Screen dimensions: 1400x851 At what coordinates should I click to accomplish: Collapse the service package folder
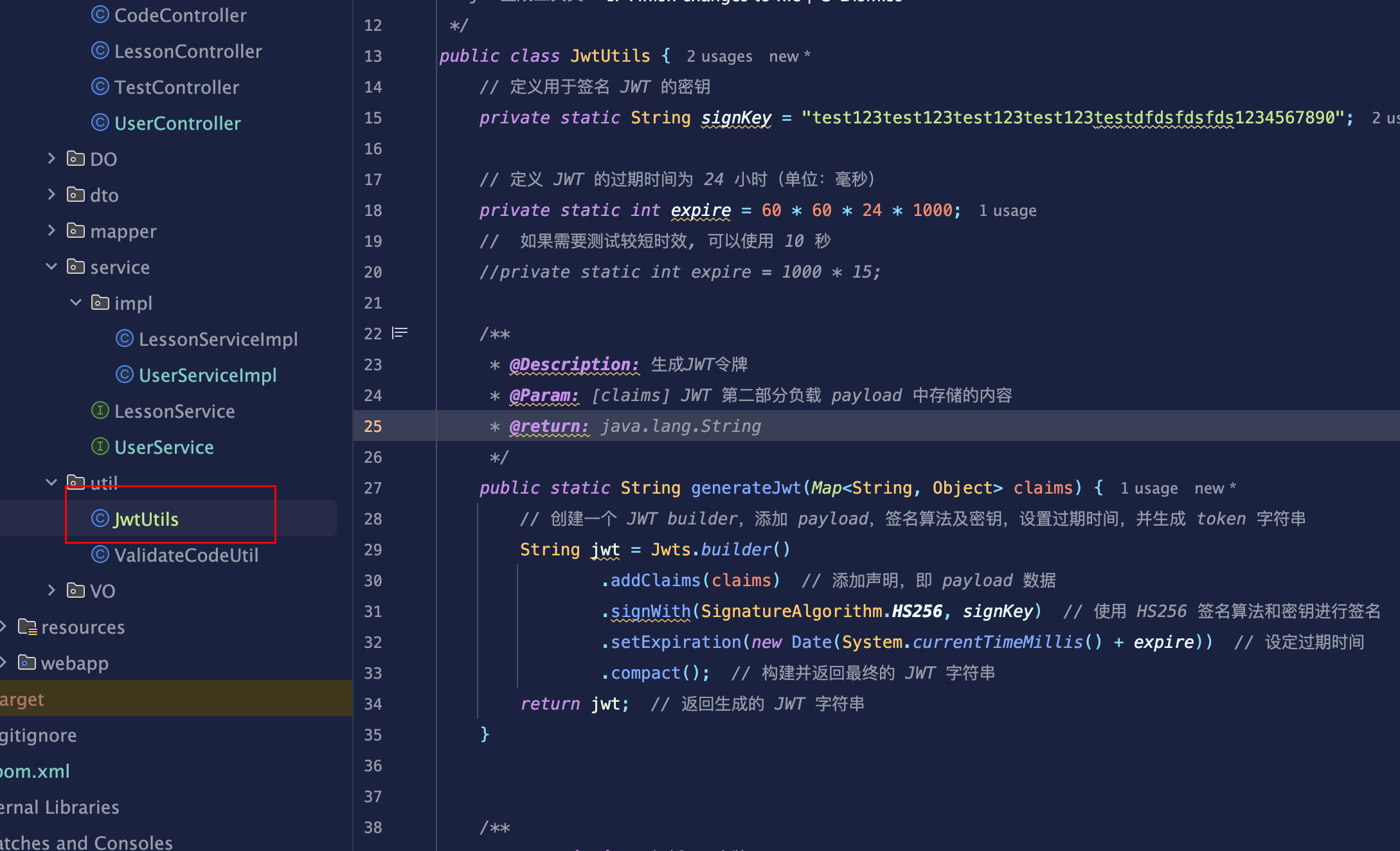coord(51,266)
